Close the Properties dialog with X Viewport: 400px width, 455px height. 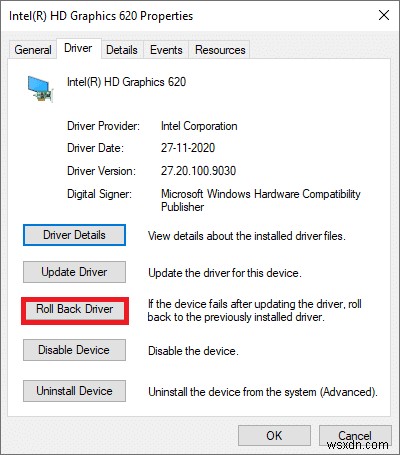click(384, 15)
